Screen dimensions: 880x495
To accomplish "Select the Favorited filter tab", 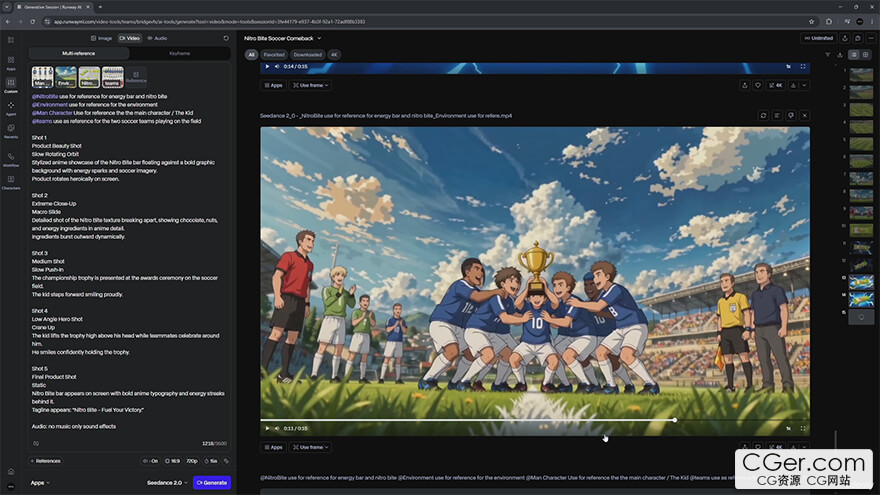I will (274, 55).
